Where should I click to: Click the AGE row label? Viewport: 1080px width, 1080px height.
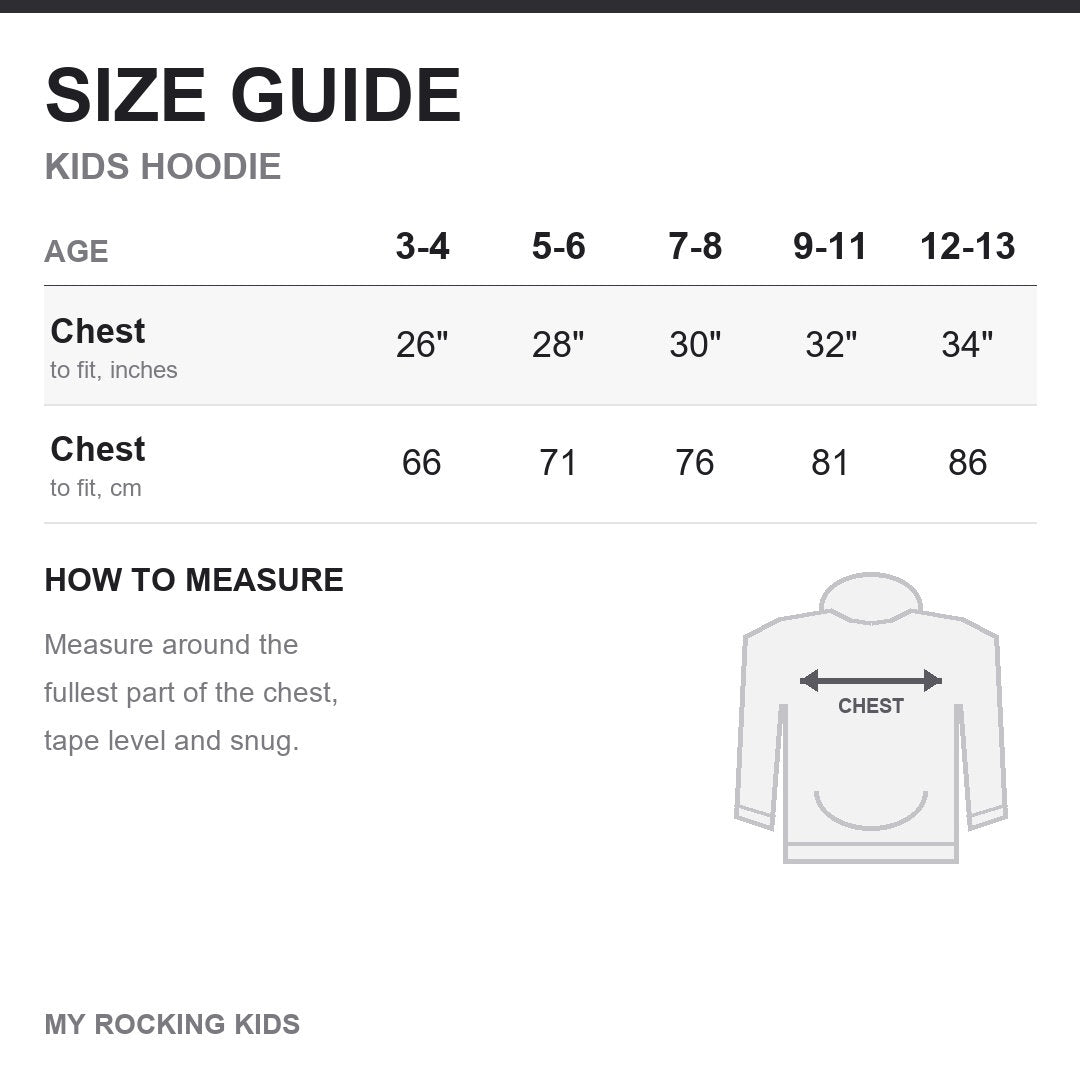point(76,251)
